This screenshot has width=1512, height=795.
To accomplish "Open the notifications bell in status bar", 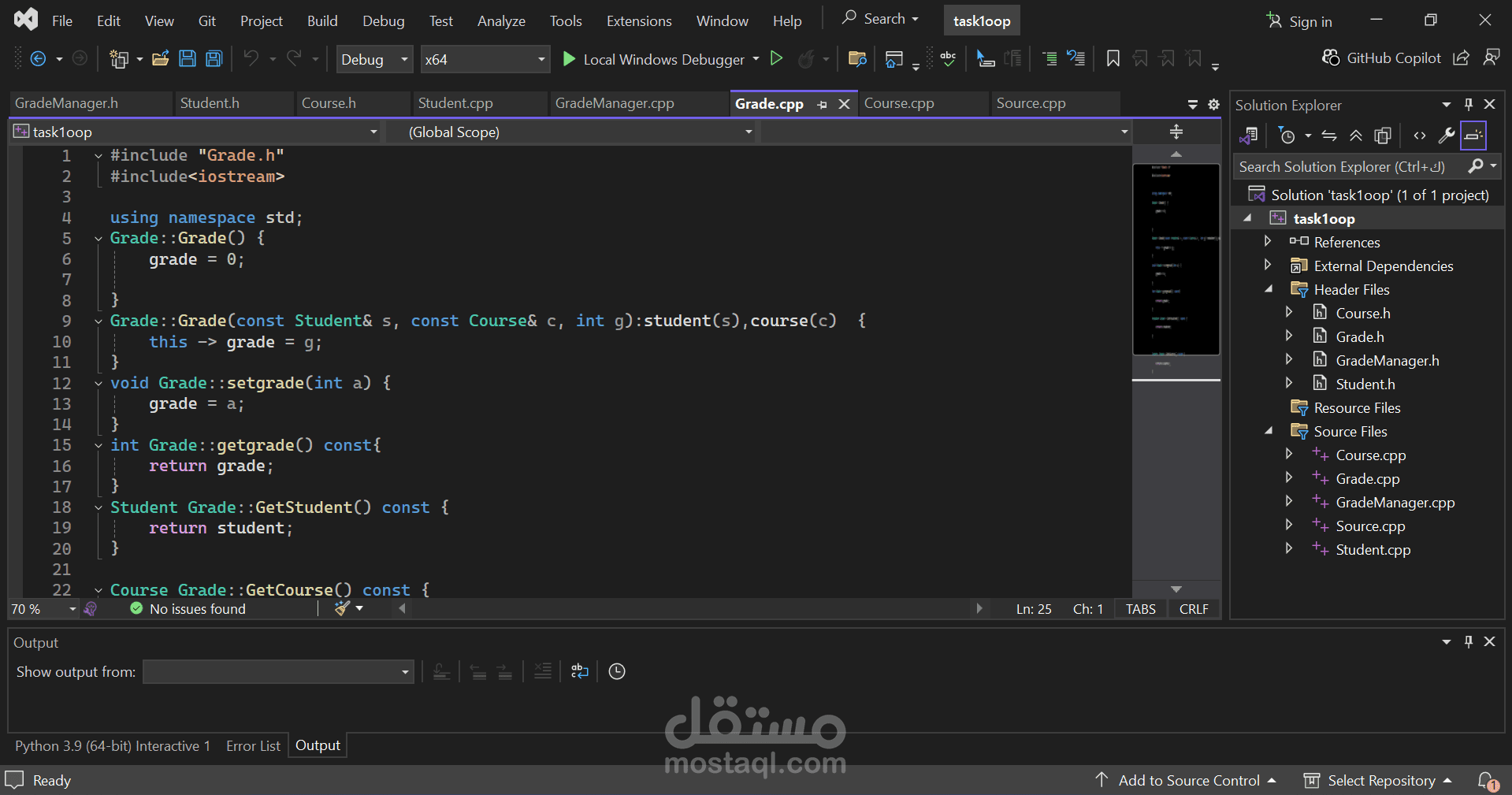I will point(1487,781).
